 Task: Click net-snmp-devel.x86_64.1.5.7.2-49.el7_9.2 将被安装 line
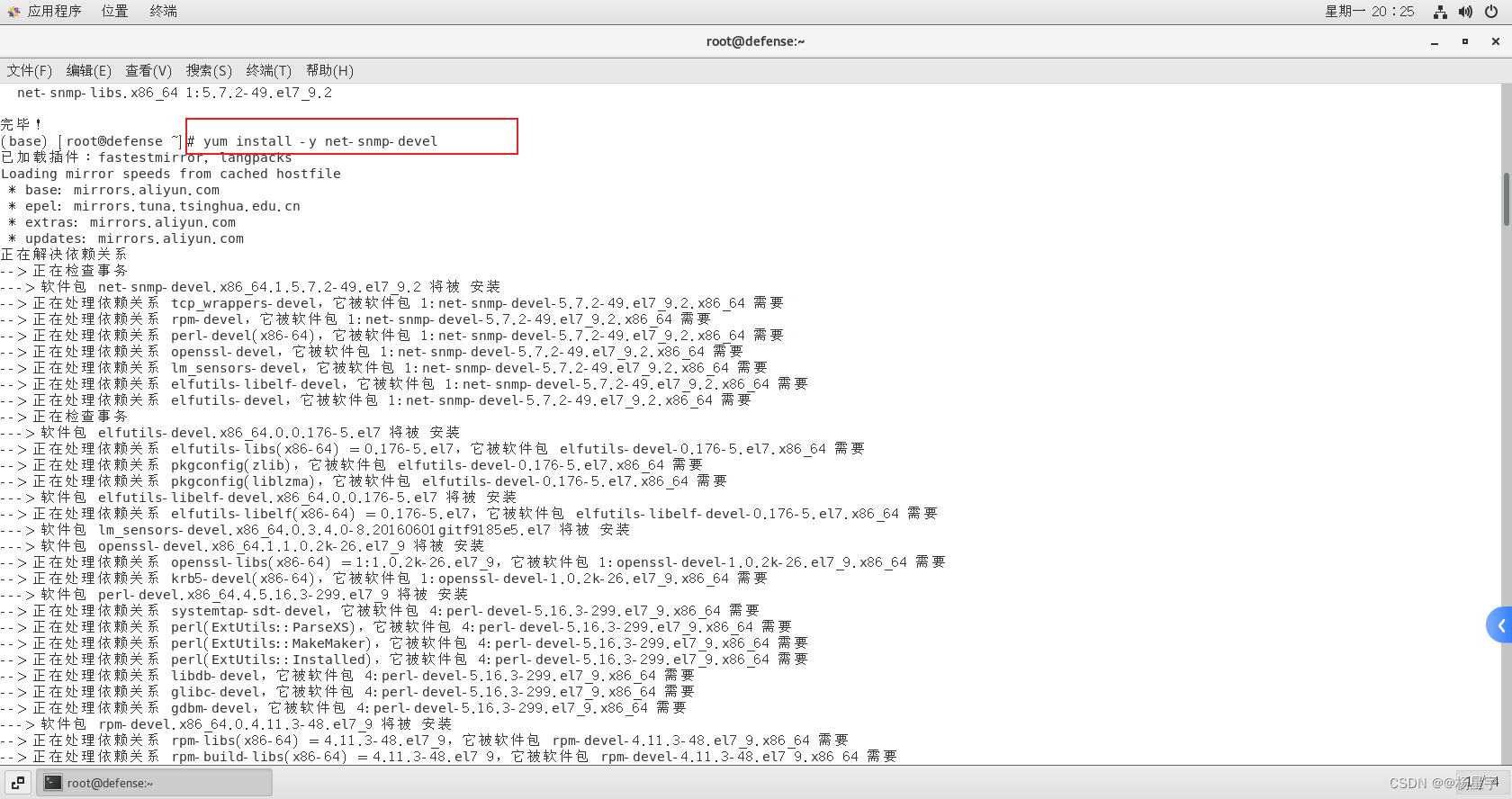250,287
